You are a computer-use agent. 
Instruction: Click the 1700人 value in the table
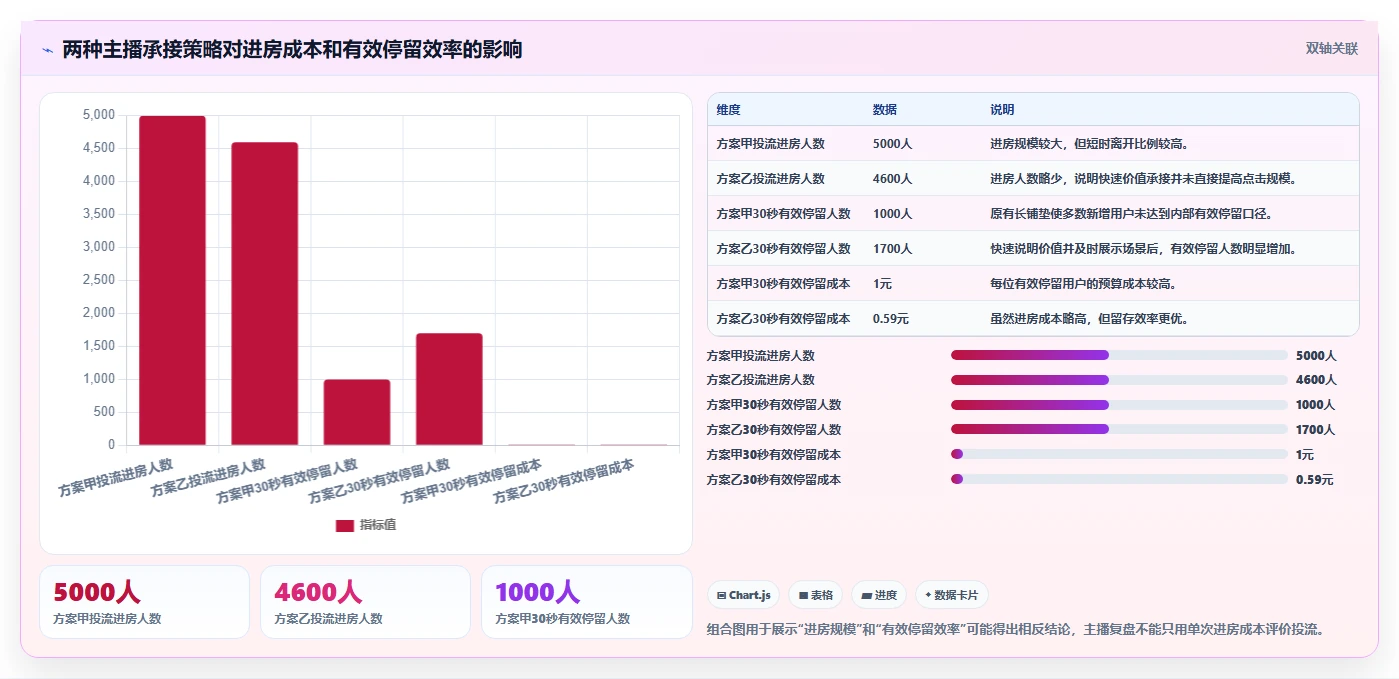tap(892, 249)
